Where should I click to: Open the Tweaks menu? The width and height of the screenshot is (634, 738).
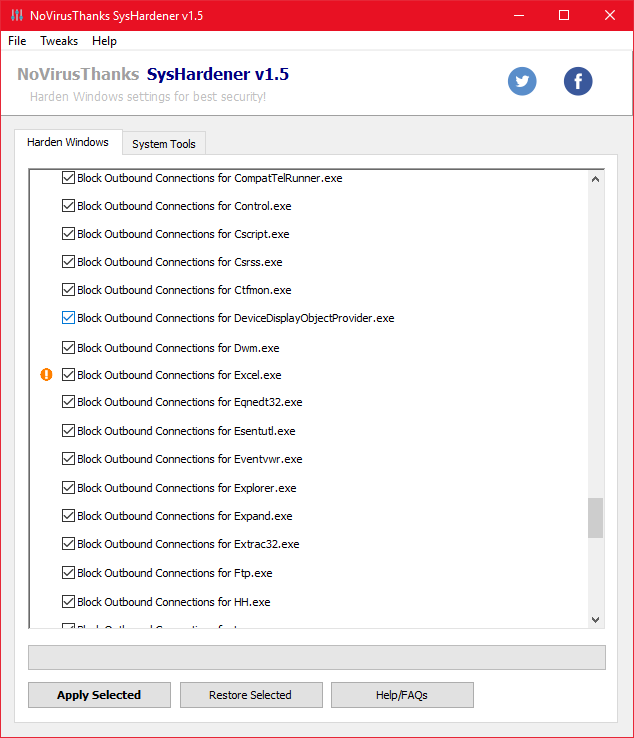coord(59,41)
